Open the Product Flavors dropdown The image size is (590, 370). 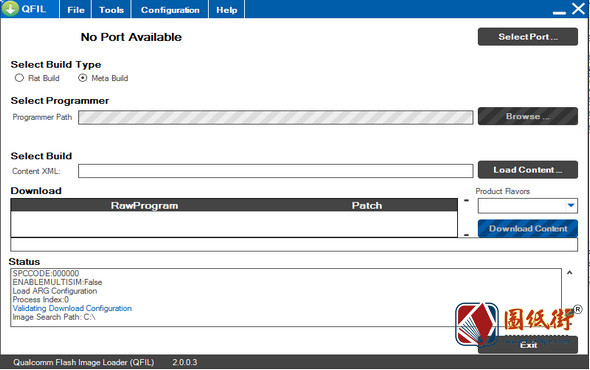528,206
